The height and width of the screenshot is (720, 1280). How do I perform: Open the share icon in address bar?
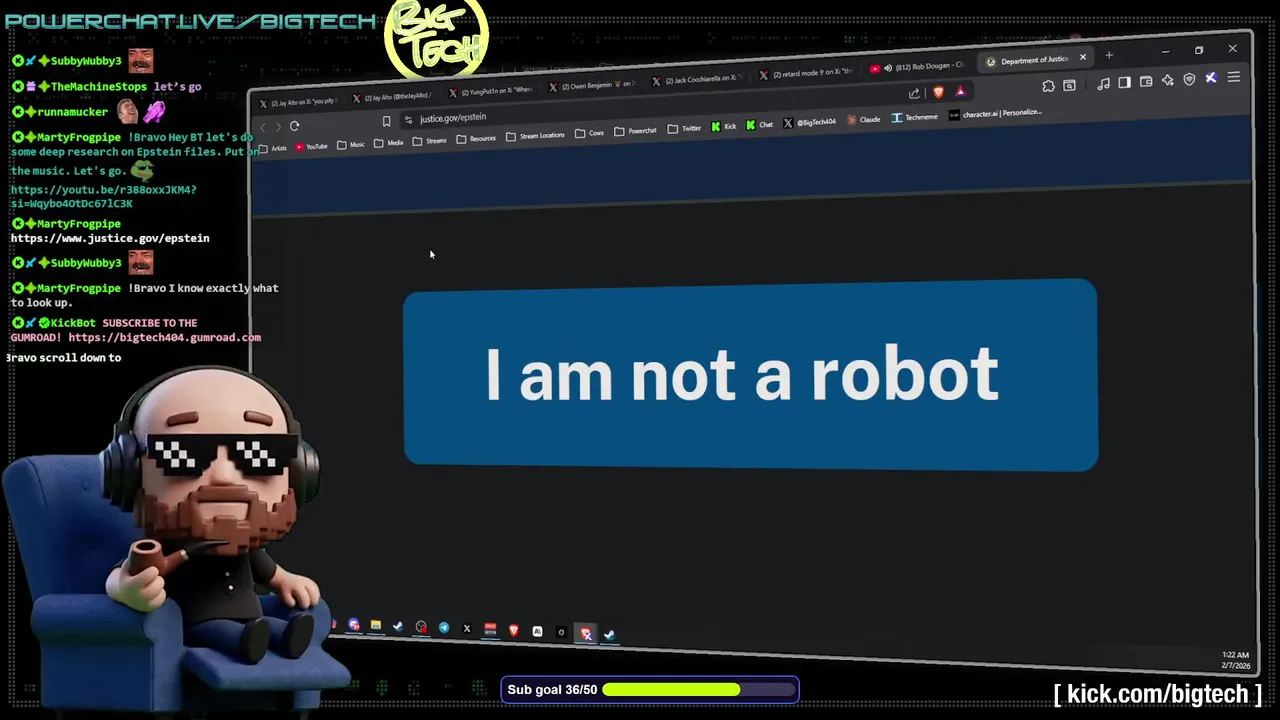(x=914, y=93)
